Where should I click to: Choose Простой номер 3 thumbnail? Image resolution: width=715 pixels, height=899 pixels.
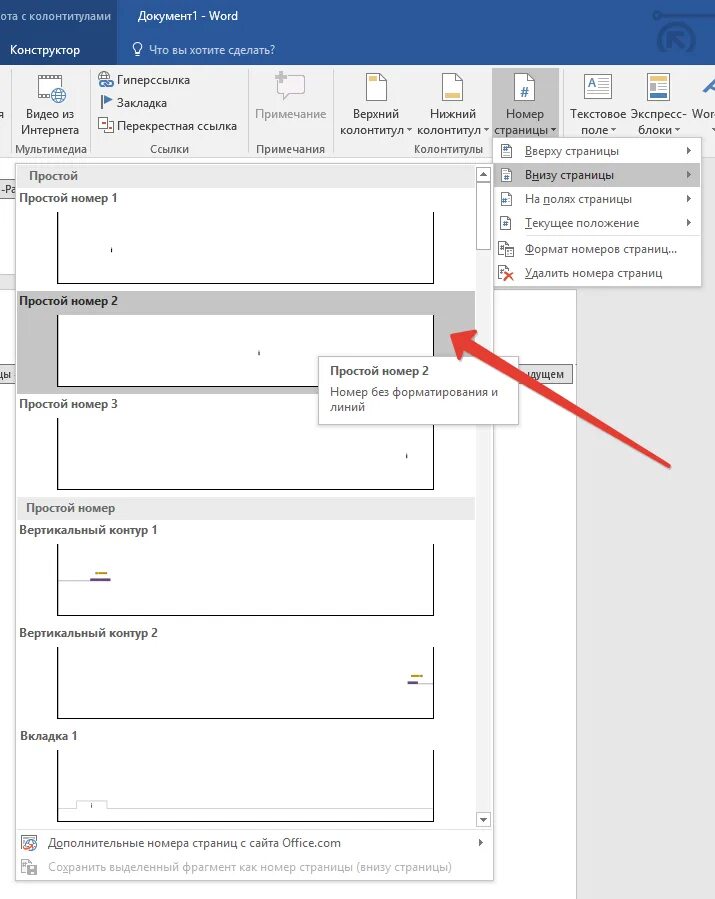245,454
